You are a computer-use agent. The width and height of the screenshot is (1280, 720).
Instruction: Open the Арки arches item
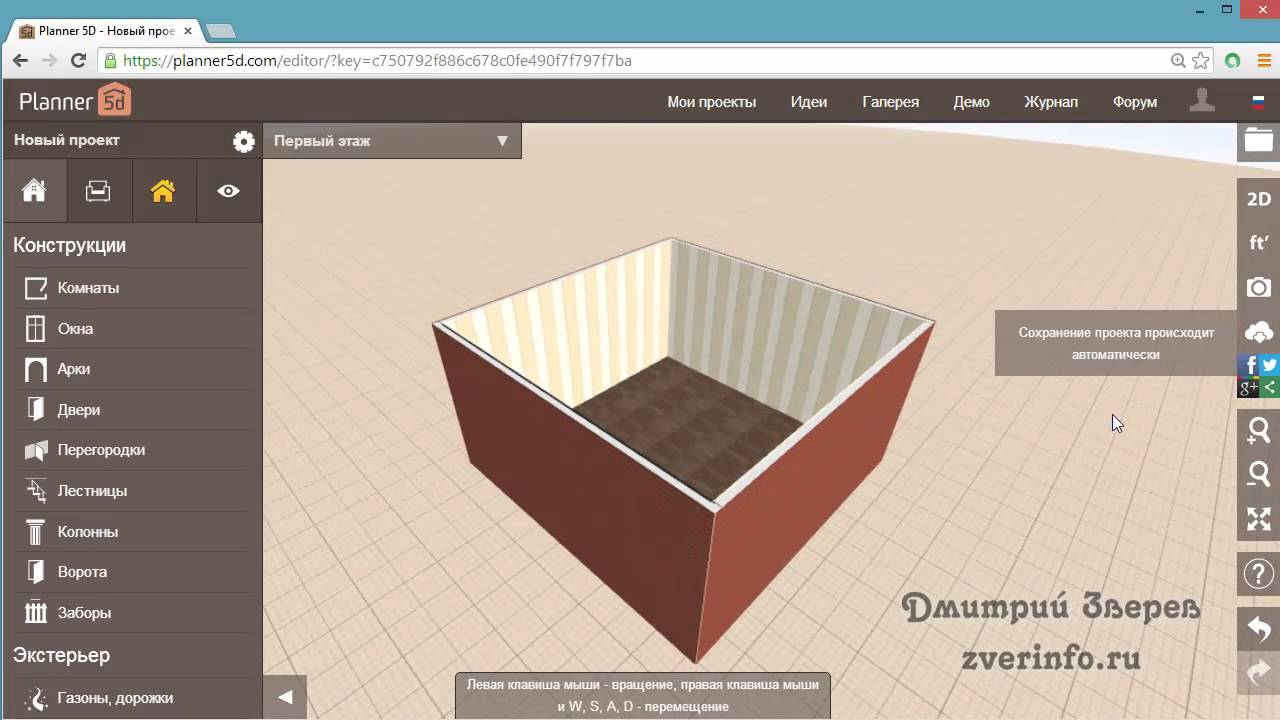tap(131, 369)
